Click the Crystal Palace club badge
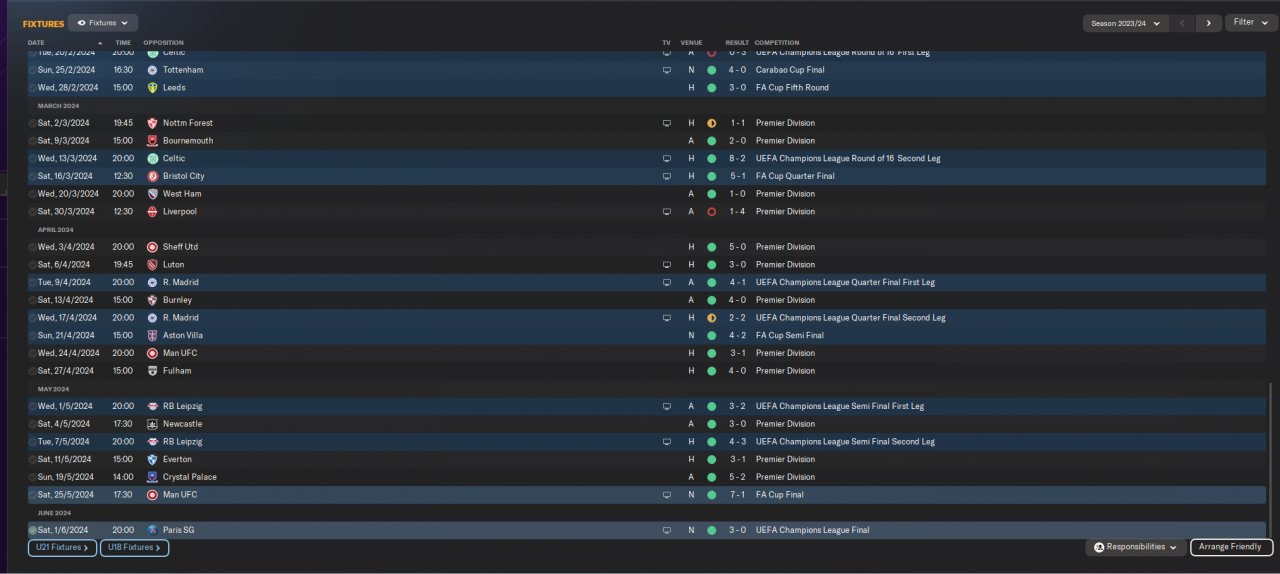1280x574 pixels. tap(152, 477)
